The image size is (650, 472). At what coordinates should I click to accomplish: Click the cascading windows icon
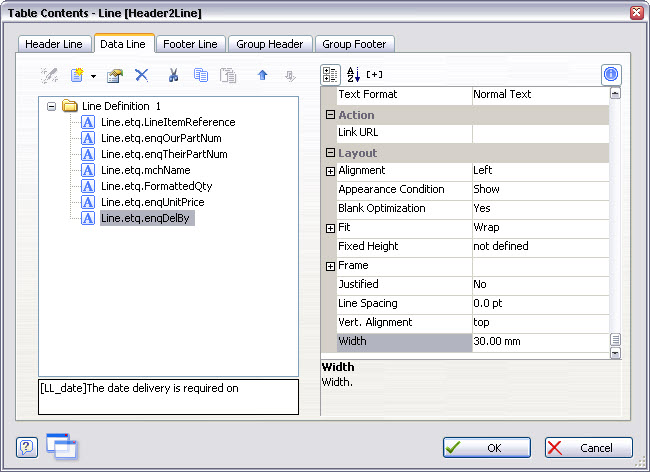click(61, 447)
